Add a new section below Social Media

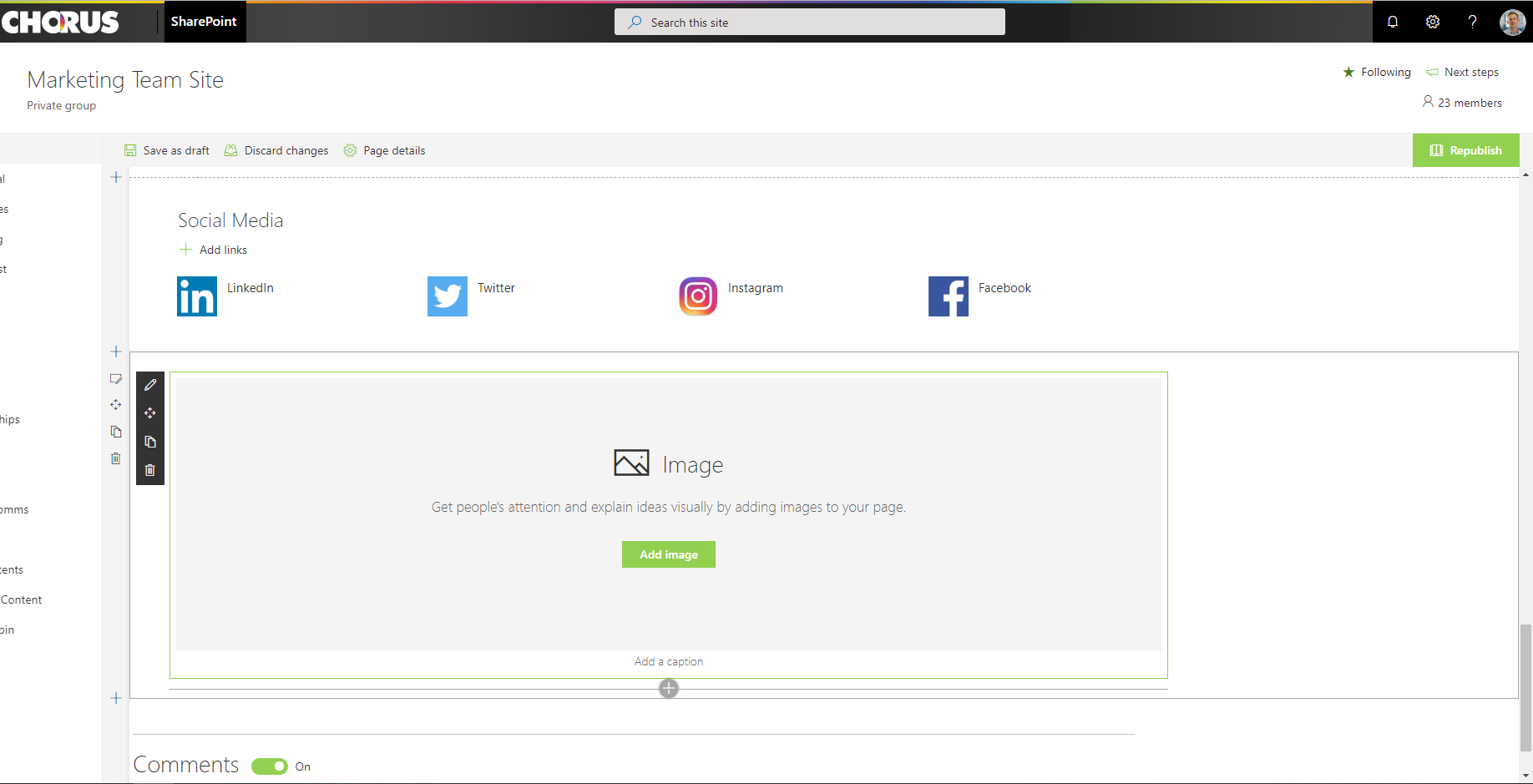click(116, 352)
